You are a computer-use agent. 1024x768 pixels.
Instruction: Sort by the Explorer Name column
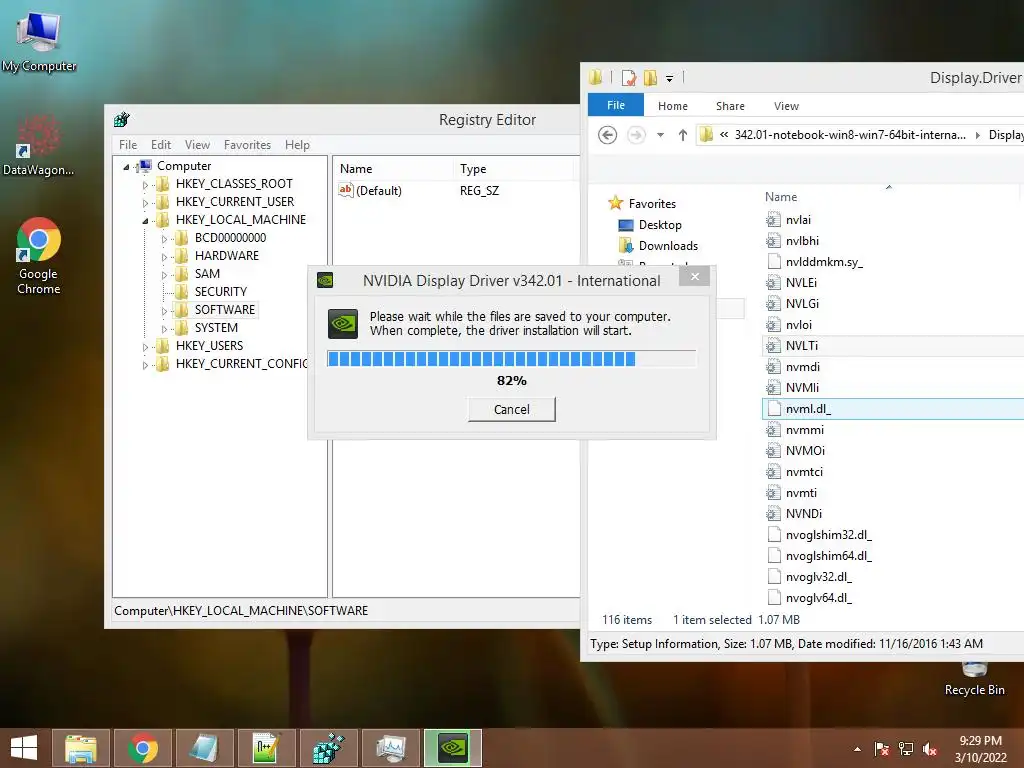pyautogui.click(x=781, y=197)
